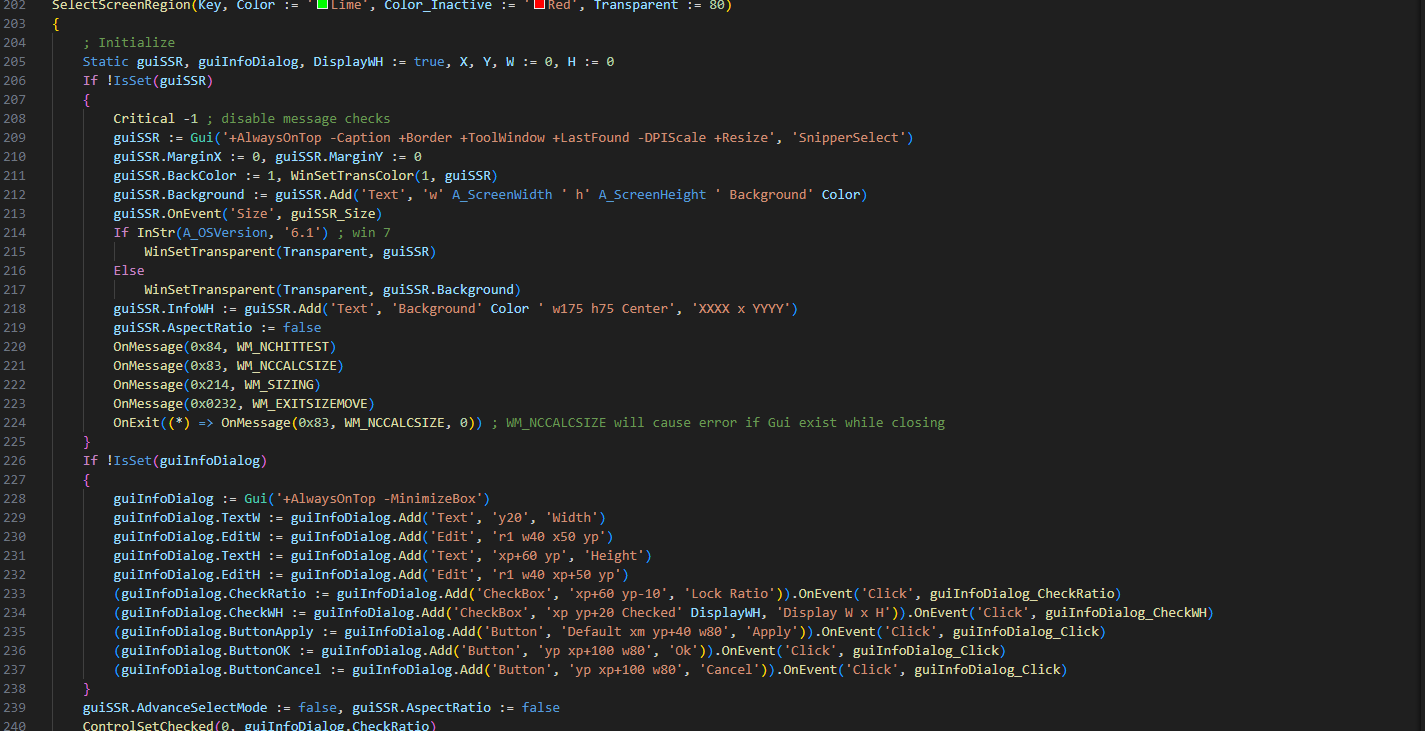Image resolution: width=1425 pixels, height=731 pixels.
Task: Click line number 203 in the gutter
Action: [14, 24]
